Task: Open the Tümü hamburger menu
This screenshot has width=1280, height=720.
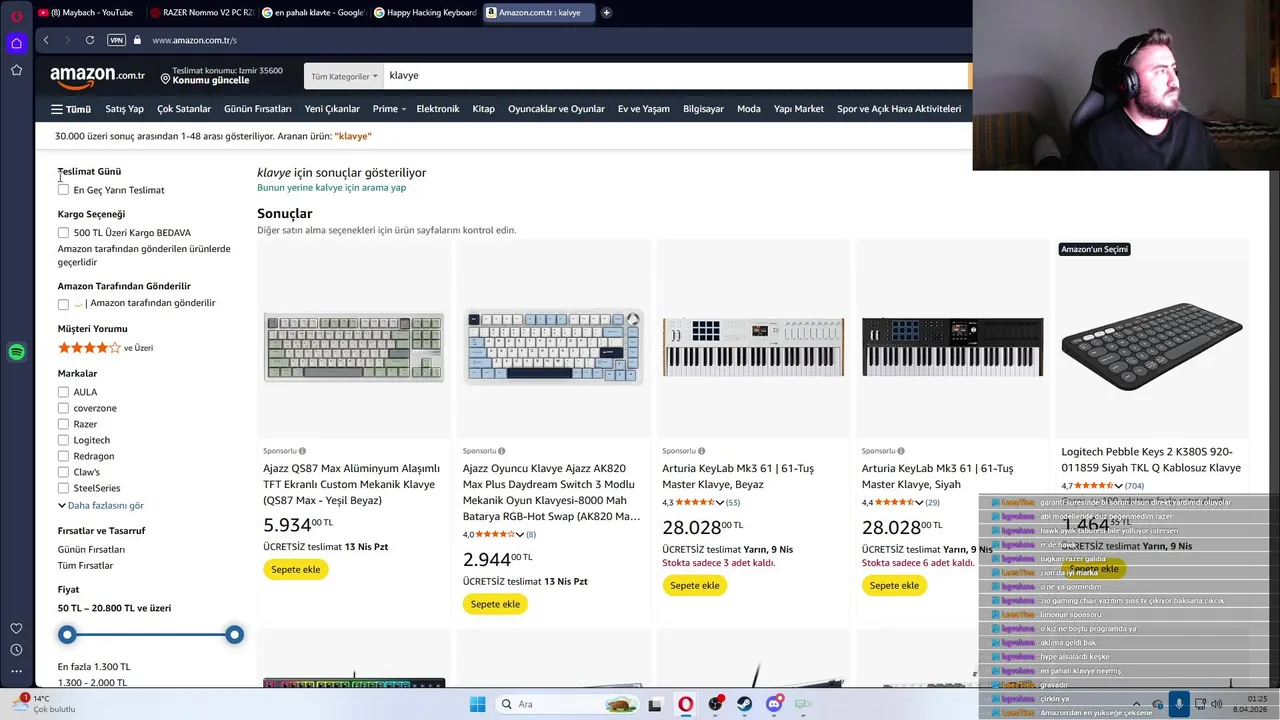Action: [x=70, y=109]
